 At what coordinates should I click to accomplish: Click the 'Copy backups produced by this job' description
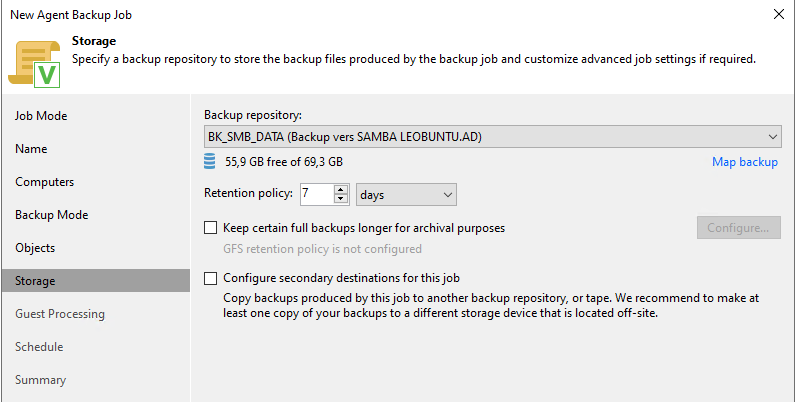491,306
